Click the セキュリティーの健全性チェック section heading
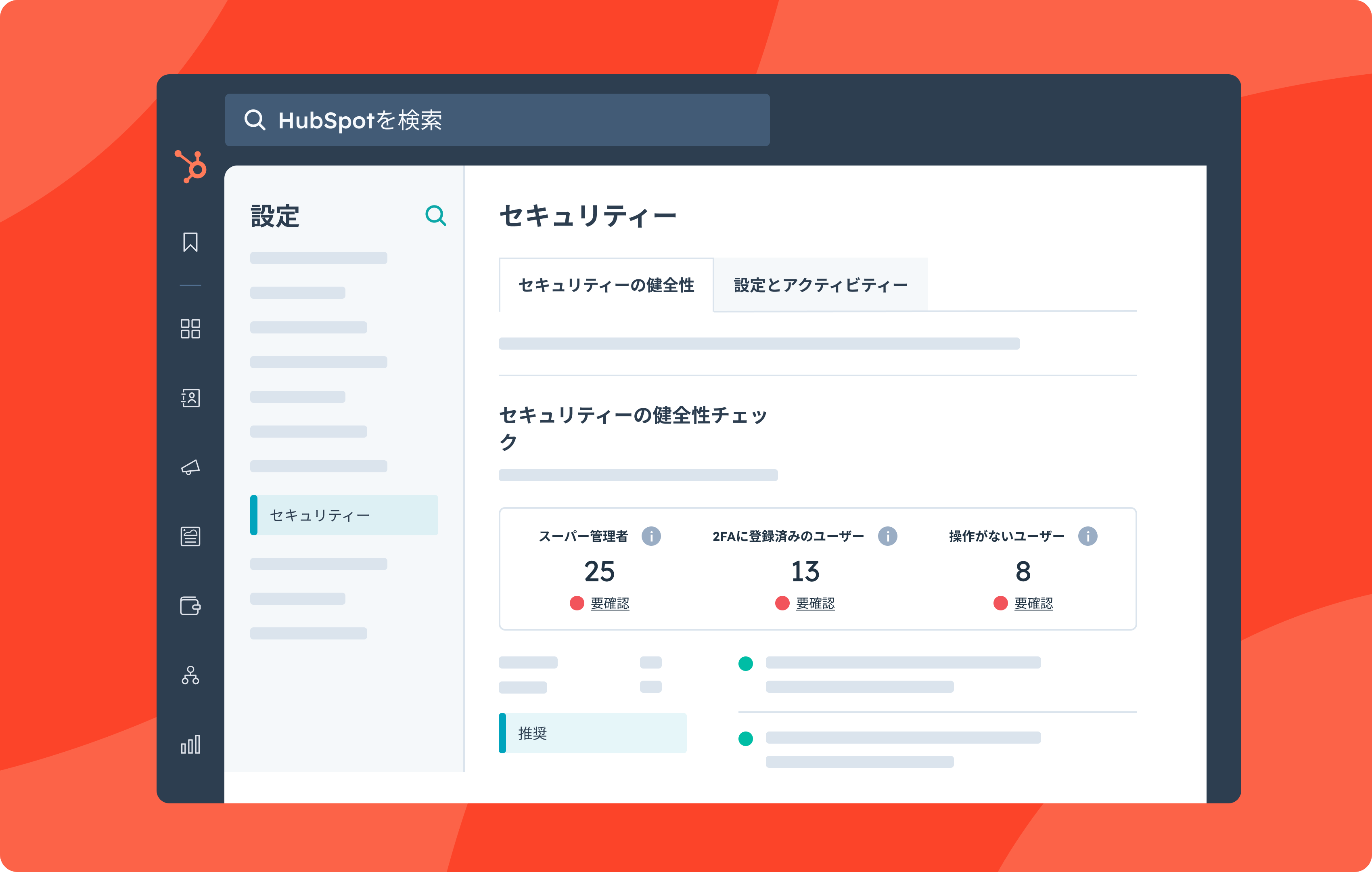This screenshot has height=872, width=1372. coord(633,428)
